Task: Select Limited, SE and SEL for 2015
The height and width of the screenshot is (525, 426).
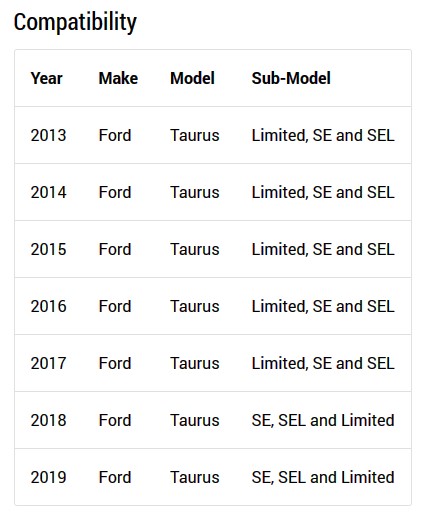Action: click(323, 249)
